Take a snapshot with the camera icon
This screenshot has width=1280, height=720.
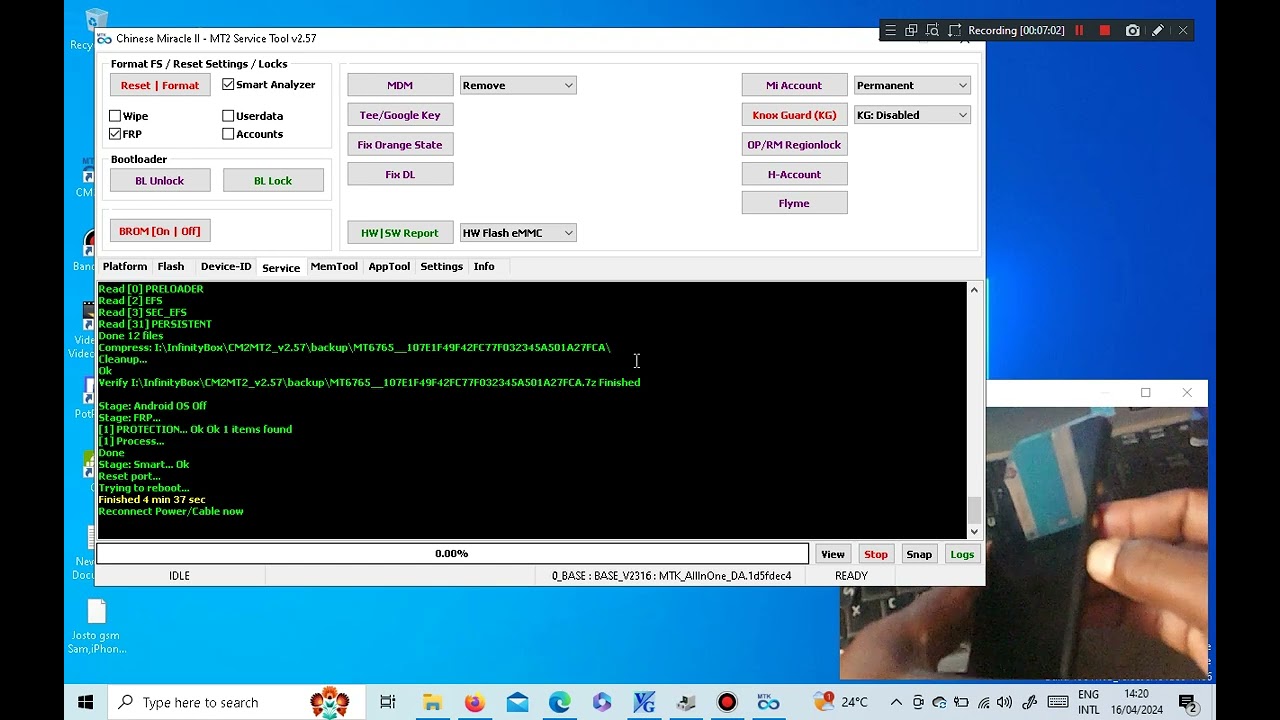[1133, 30]
